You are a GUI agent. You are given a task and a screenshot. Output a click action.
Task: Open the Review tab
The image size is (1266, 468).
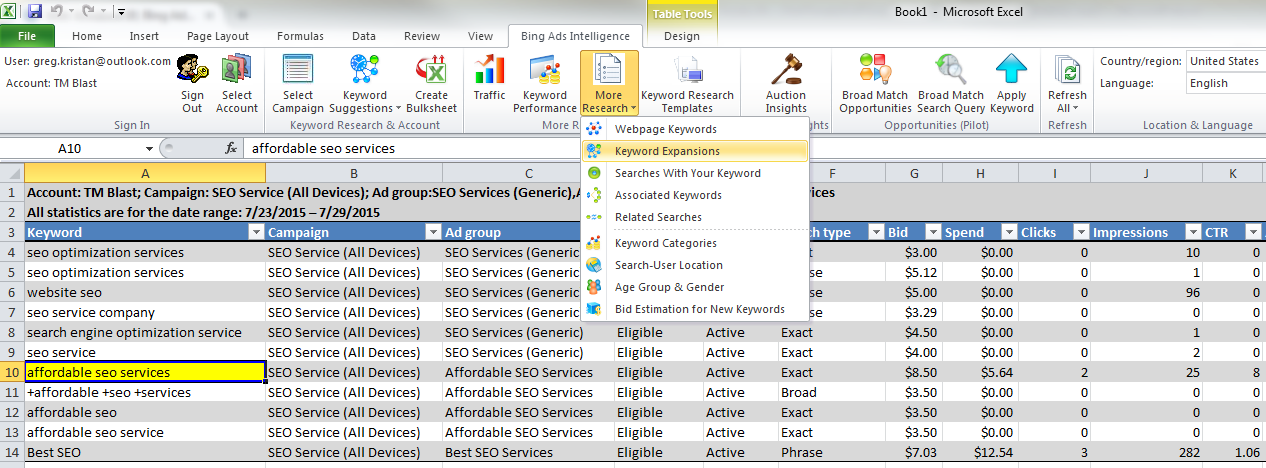coord(421,36)
